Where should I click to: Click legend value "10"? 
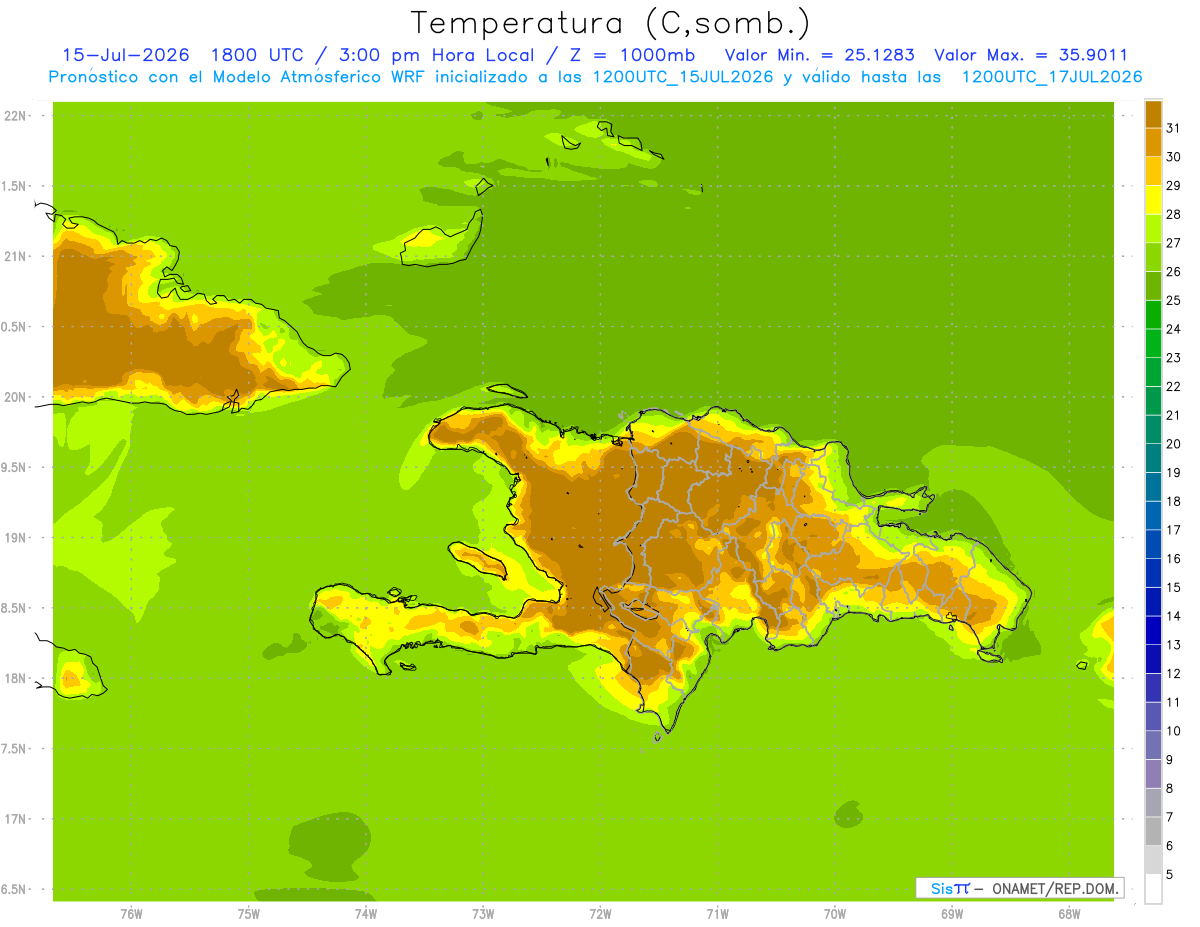[1173, 731]
